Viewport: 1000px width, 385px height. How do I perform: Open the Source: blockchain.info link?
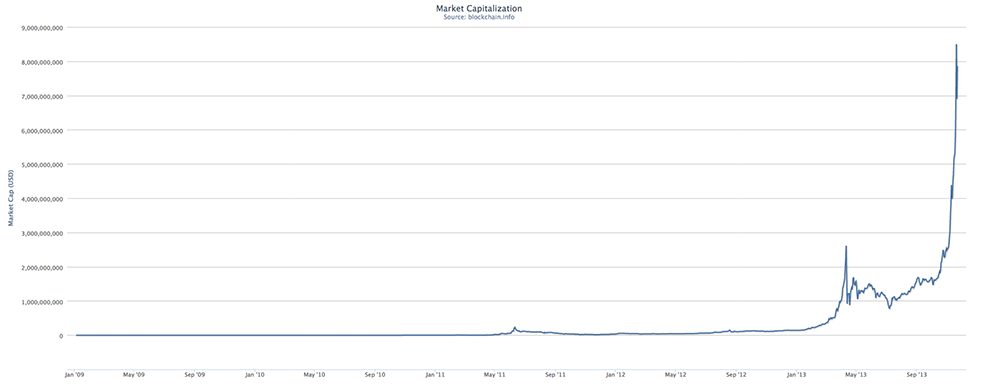pos(479,17)
